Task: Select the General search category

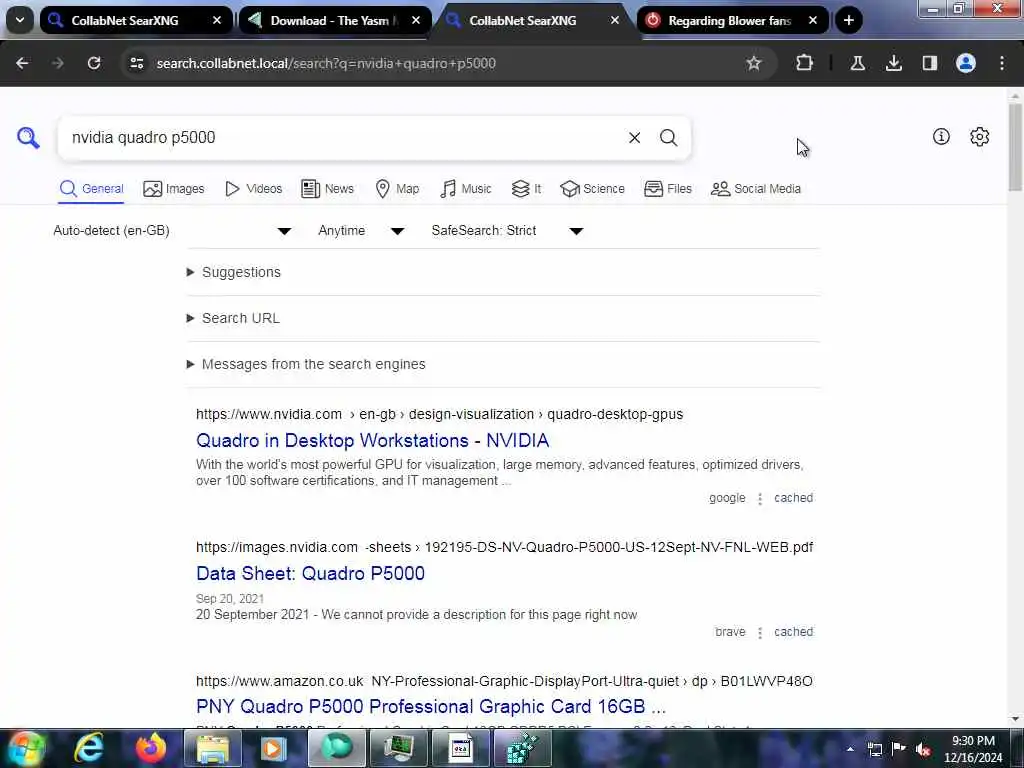Action: [x=91, y=189]
